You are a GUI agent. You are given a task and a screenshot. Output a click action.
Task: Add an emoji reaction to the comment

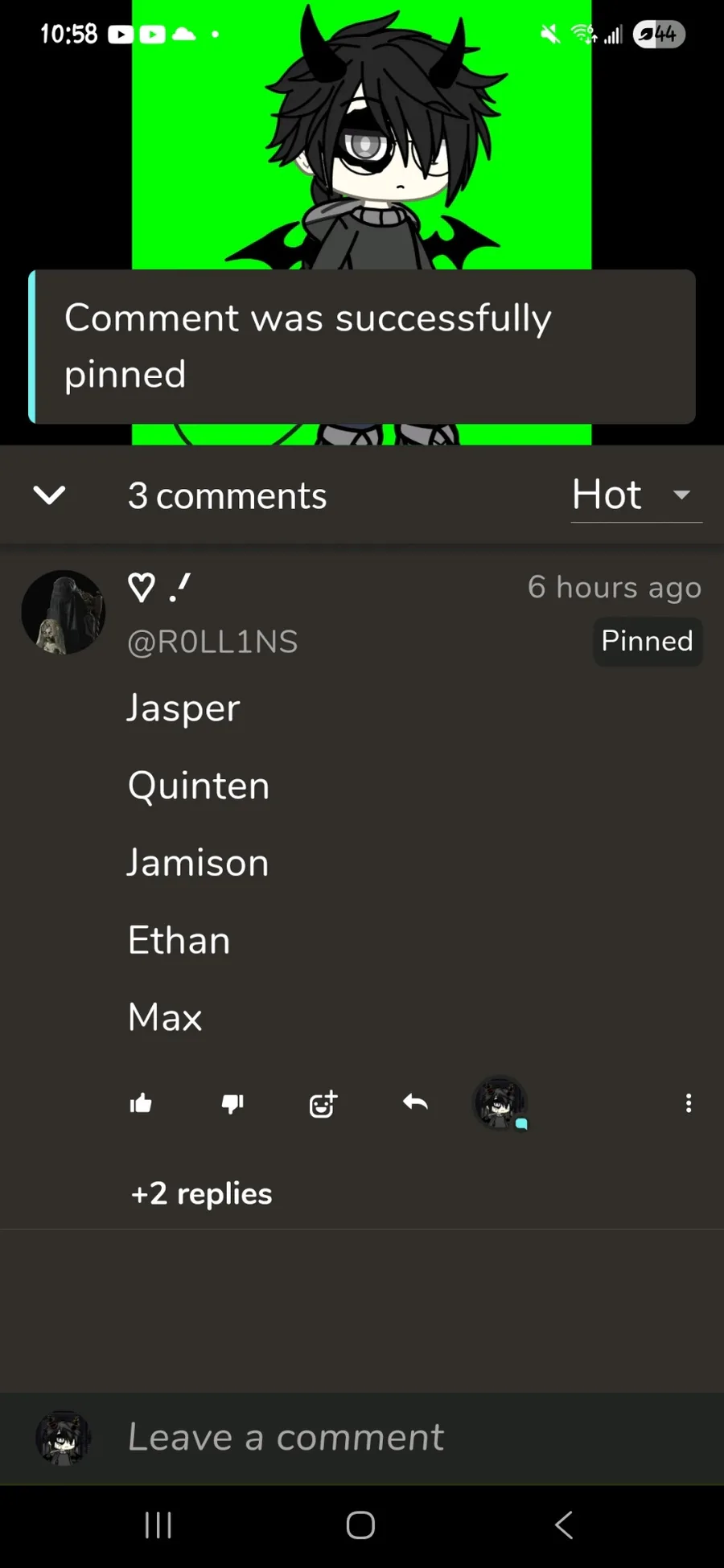[x=323, y=1104]
